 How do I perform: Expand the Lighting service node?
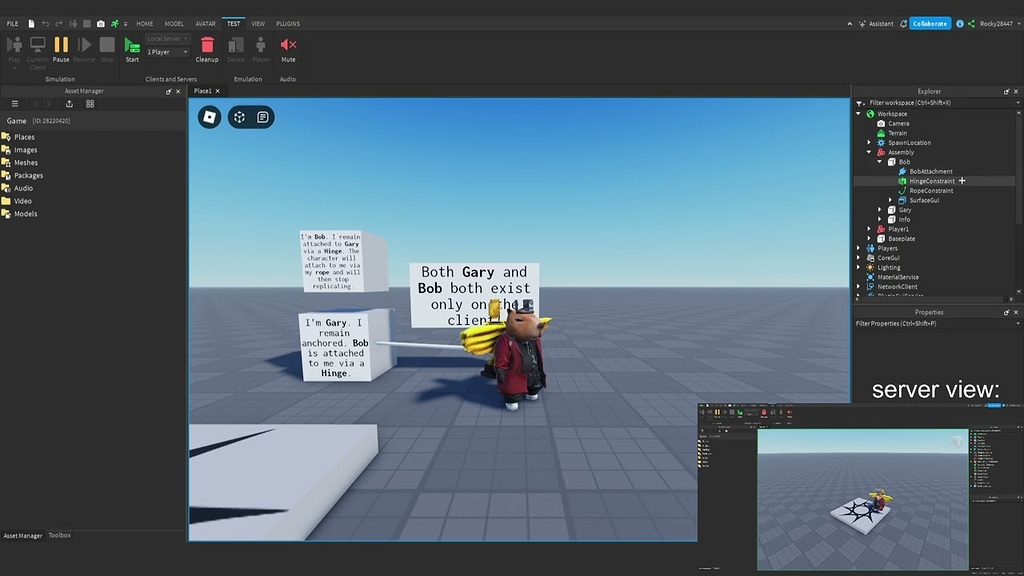[x=859, y=267]
